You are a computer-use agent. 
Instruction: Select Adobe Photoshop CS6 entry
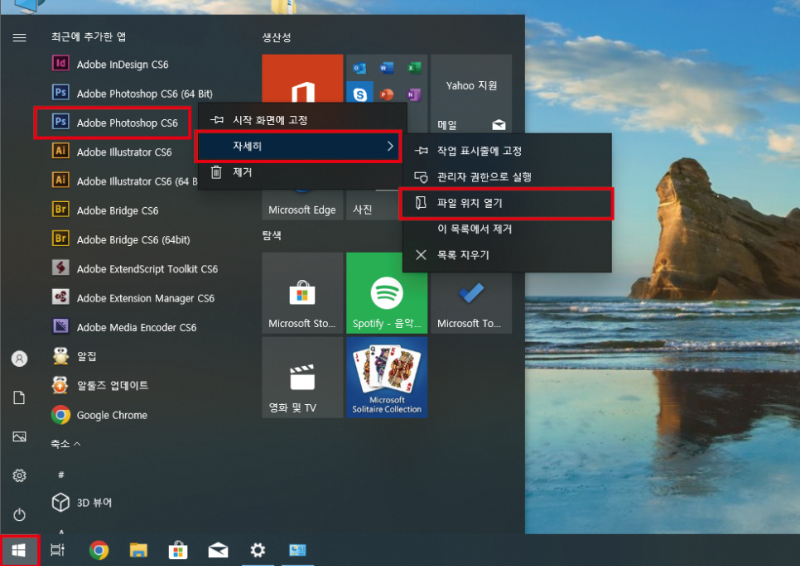114,122
